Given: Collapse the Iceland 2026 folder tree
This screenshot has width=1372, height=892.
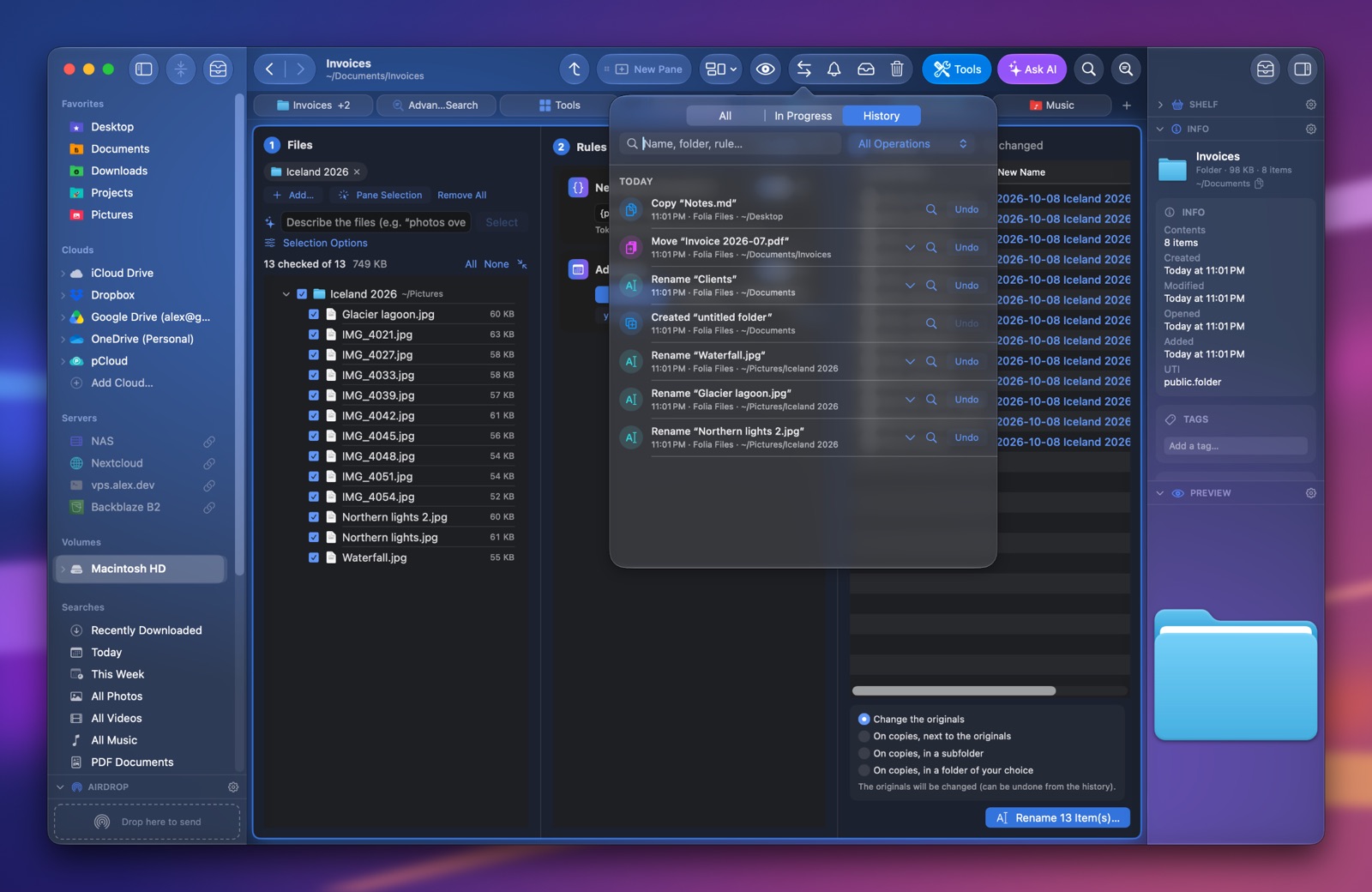Looking at the screenshot, I should click(x=286, y=293).
